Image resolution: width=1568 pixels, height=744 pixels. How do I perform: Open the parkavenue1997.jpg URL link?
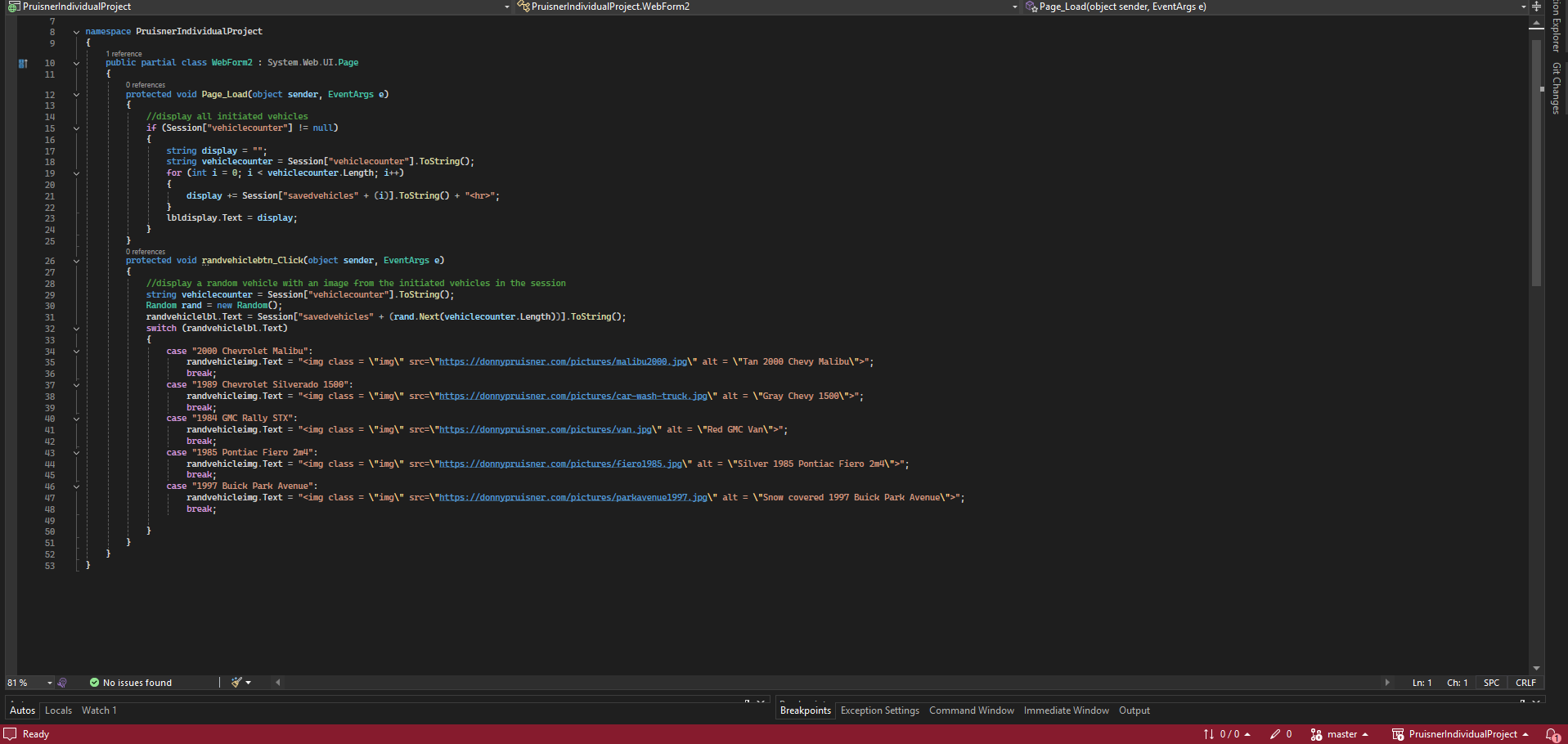point(573,498)
